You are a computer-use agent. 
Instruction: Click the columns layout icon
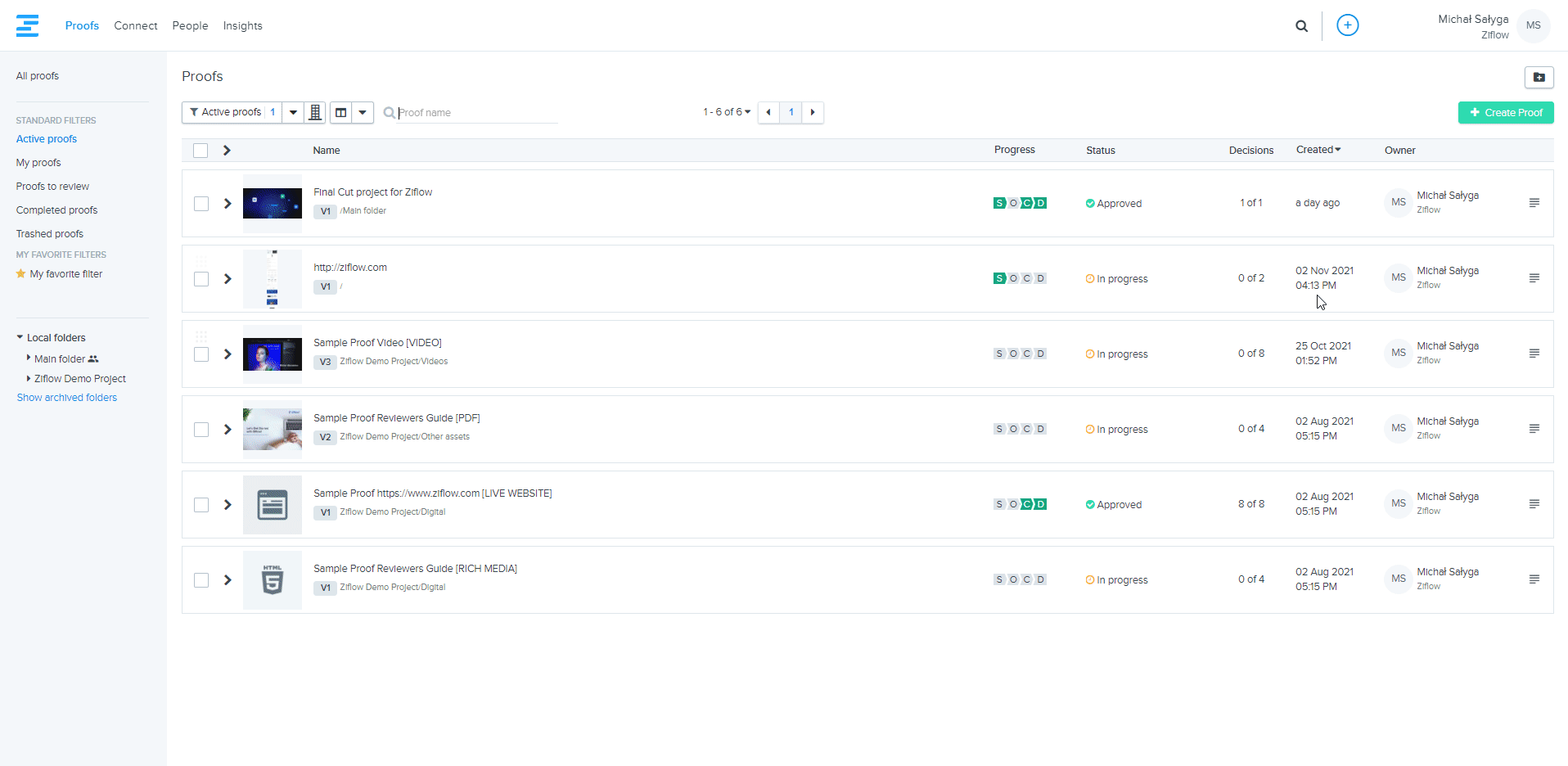[341, 112]
